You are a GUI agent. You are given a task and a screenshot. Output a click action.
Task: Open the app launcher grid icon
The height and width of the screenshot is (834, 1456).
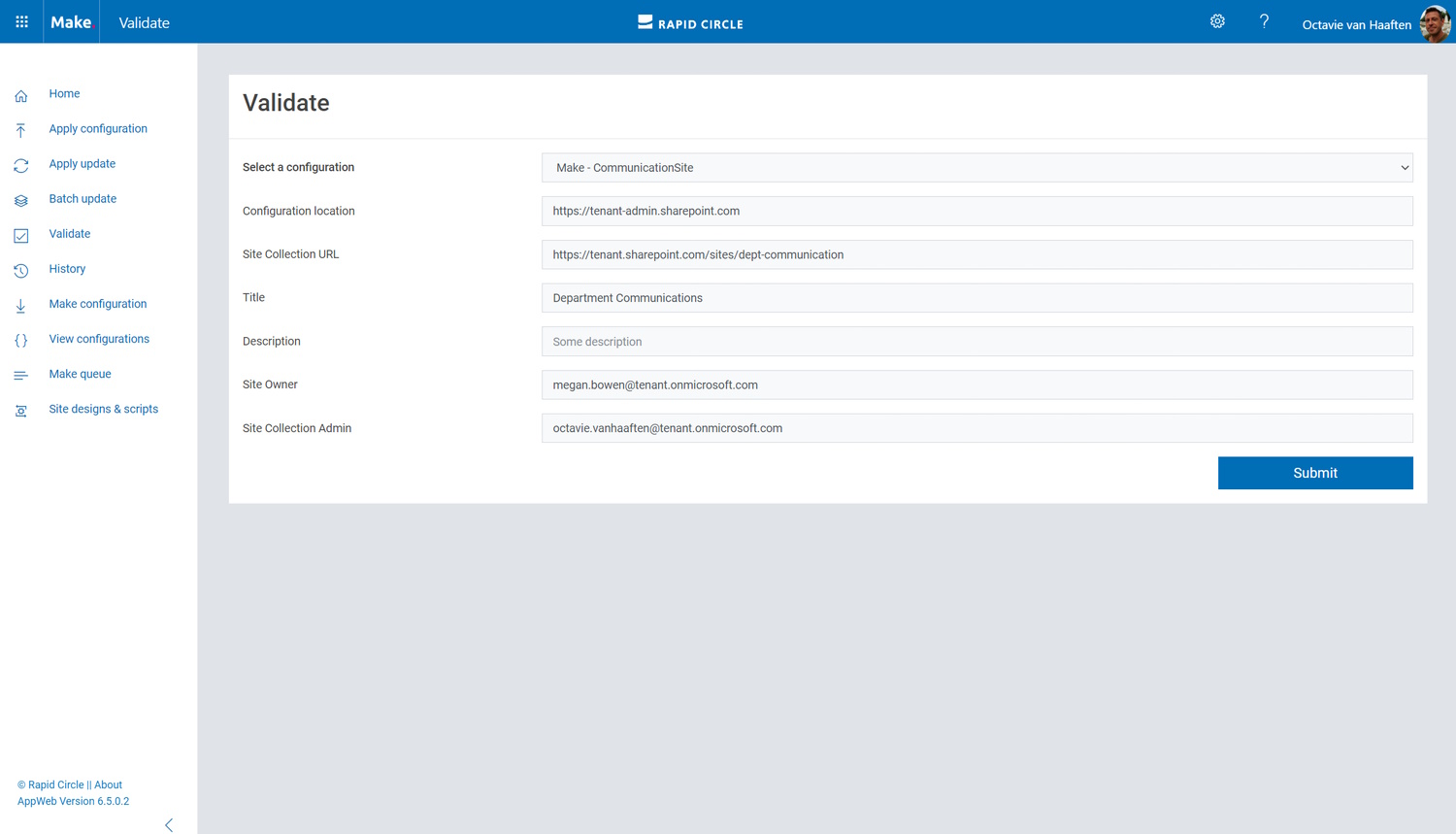click(x=21, y=21)
